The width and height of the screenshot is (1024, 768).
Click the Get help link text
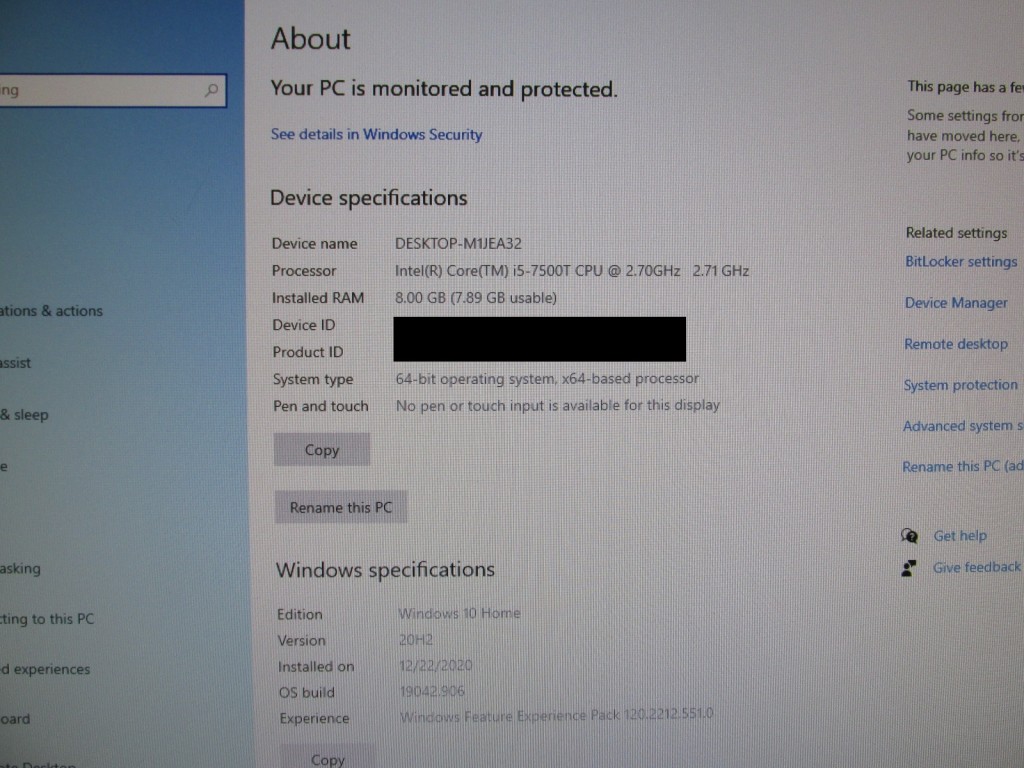pos(960,536)
